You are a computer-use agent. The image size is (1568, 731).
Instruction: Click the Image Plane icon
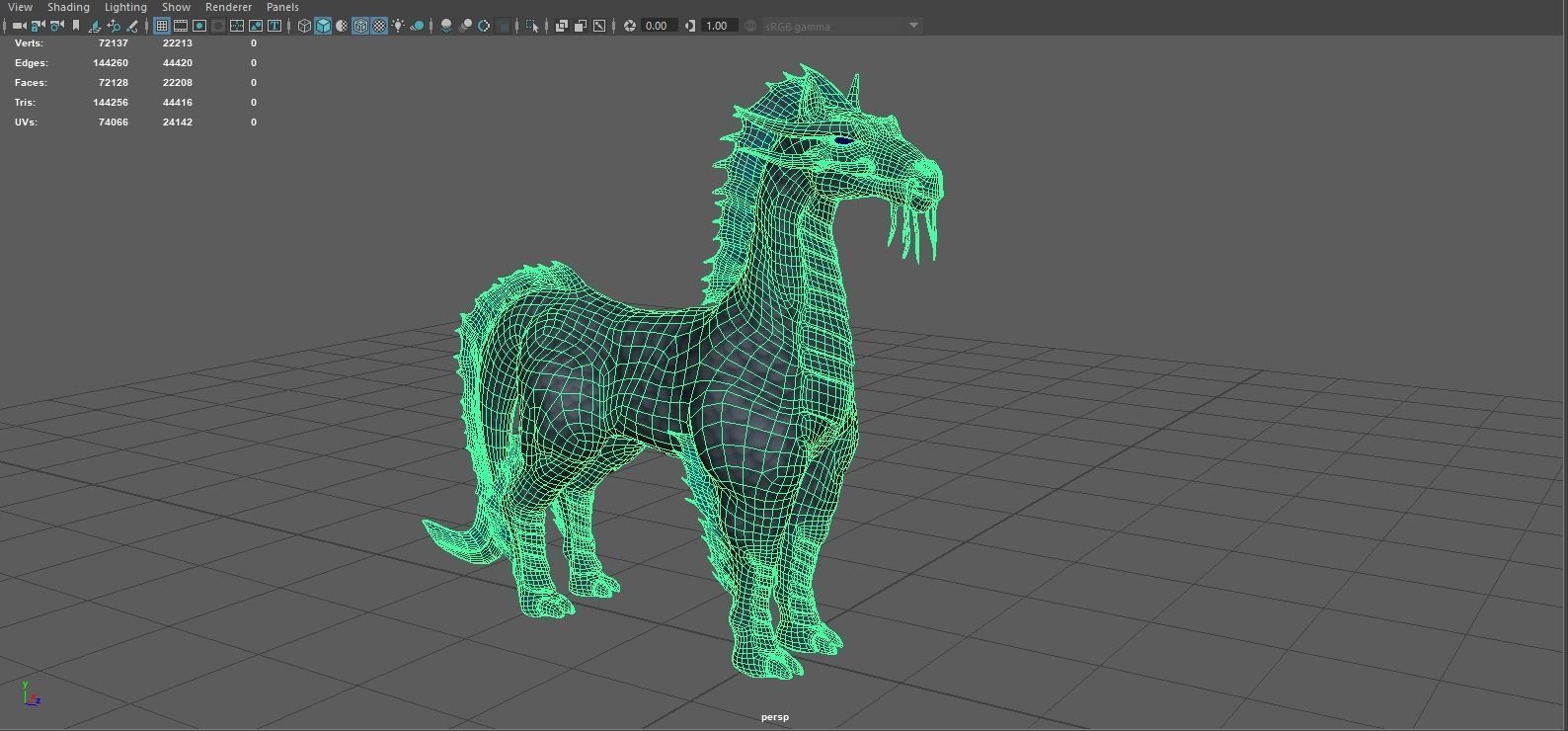click(x=94, y=26)
